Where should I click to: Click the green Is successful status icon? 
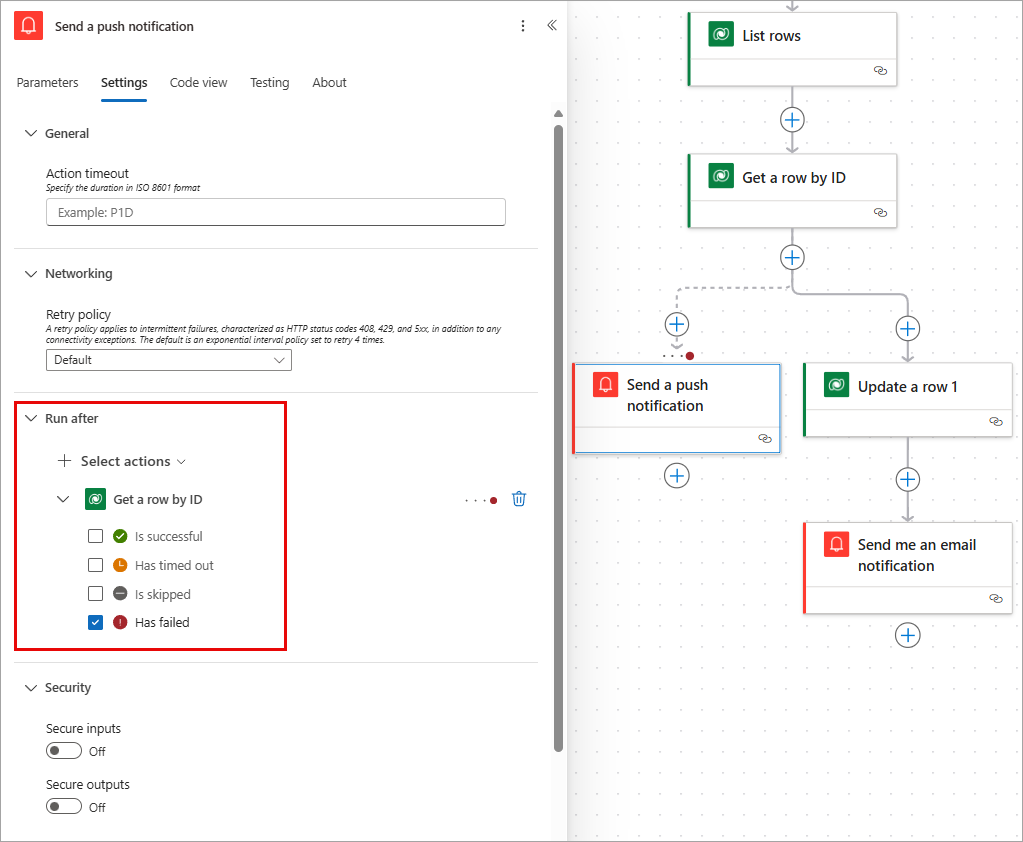point(120,536)
